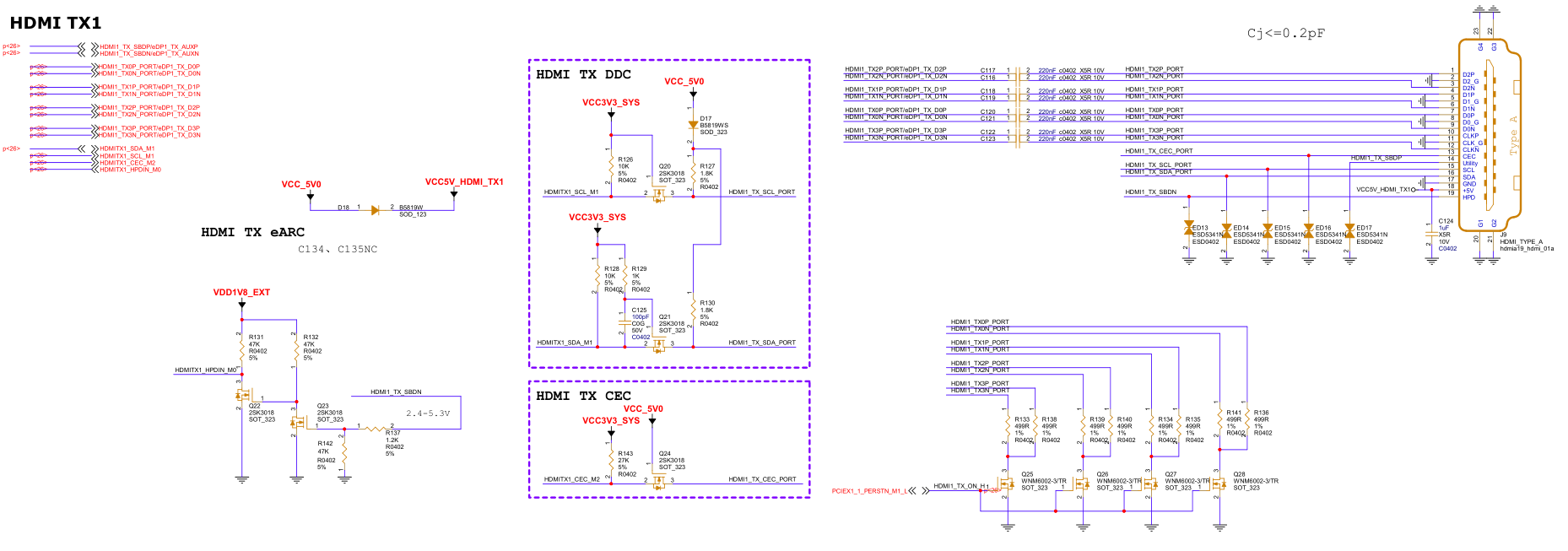Viewport: 1568px width, 551px height.
Task: Click the ED16 ESD diode symbol
Action: 1308,229
